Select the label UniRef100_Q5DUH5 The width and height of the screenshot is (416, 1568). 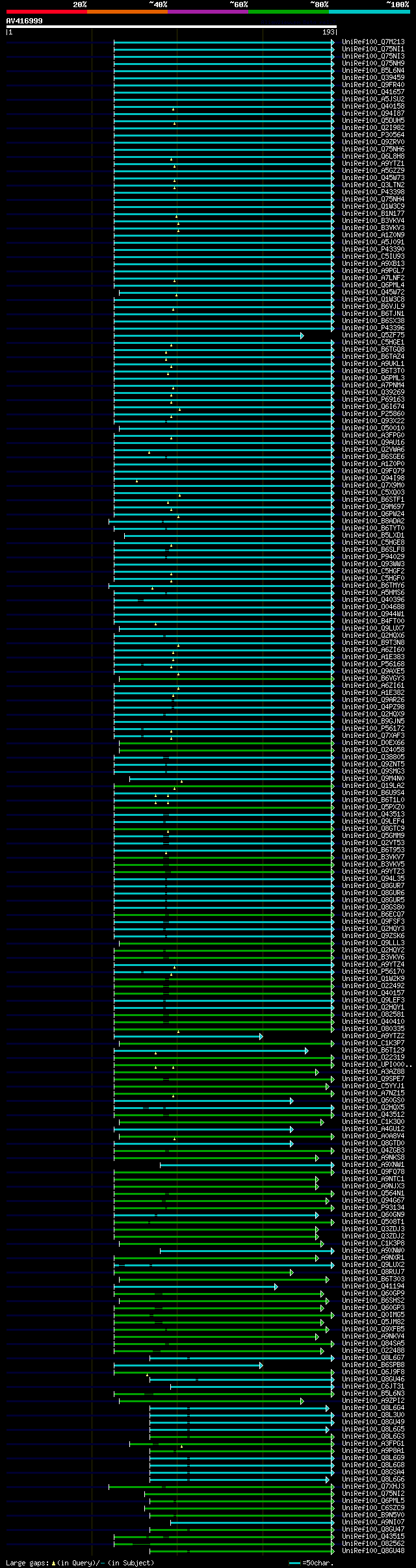(x=373, y=121)
